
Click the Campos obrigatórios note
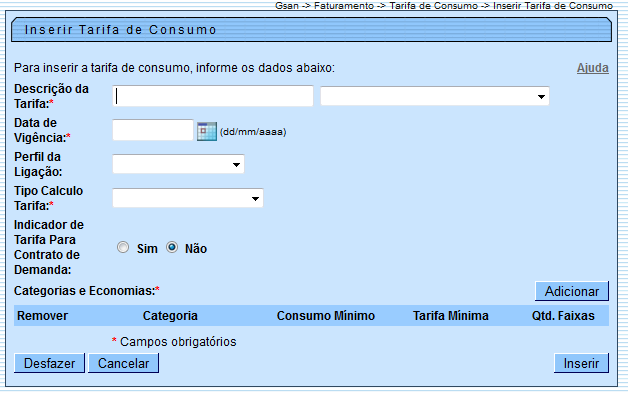tap(178, 342)
